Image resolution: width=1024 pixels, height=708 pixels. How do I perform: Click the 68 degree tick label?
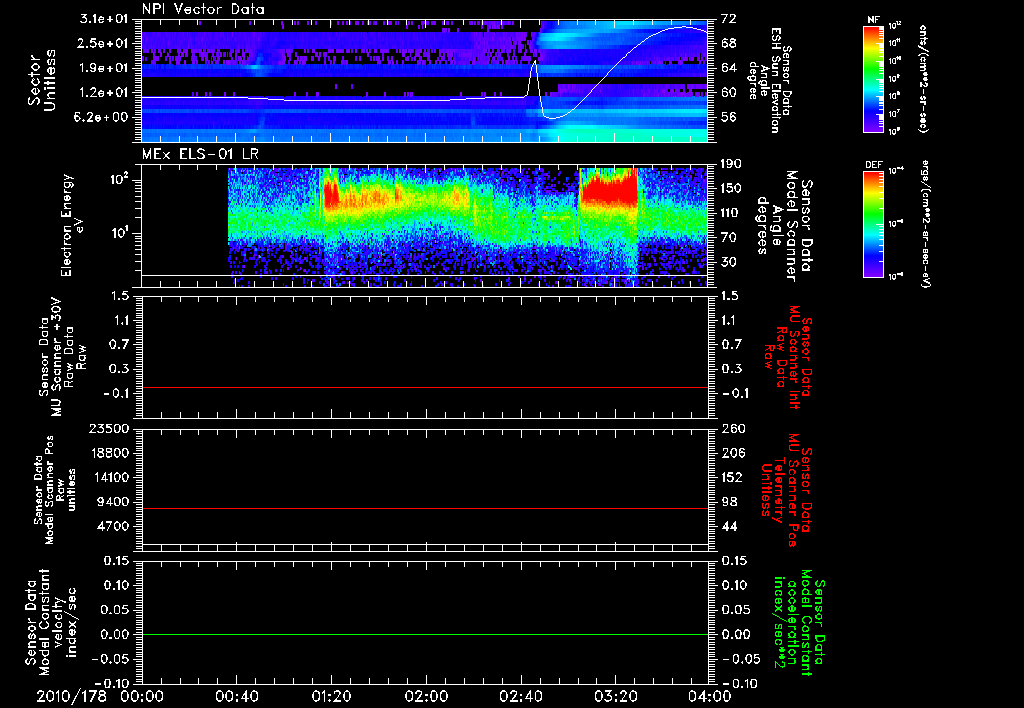(728, 43)
